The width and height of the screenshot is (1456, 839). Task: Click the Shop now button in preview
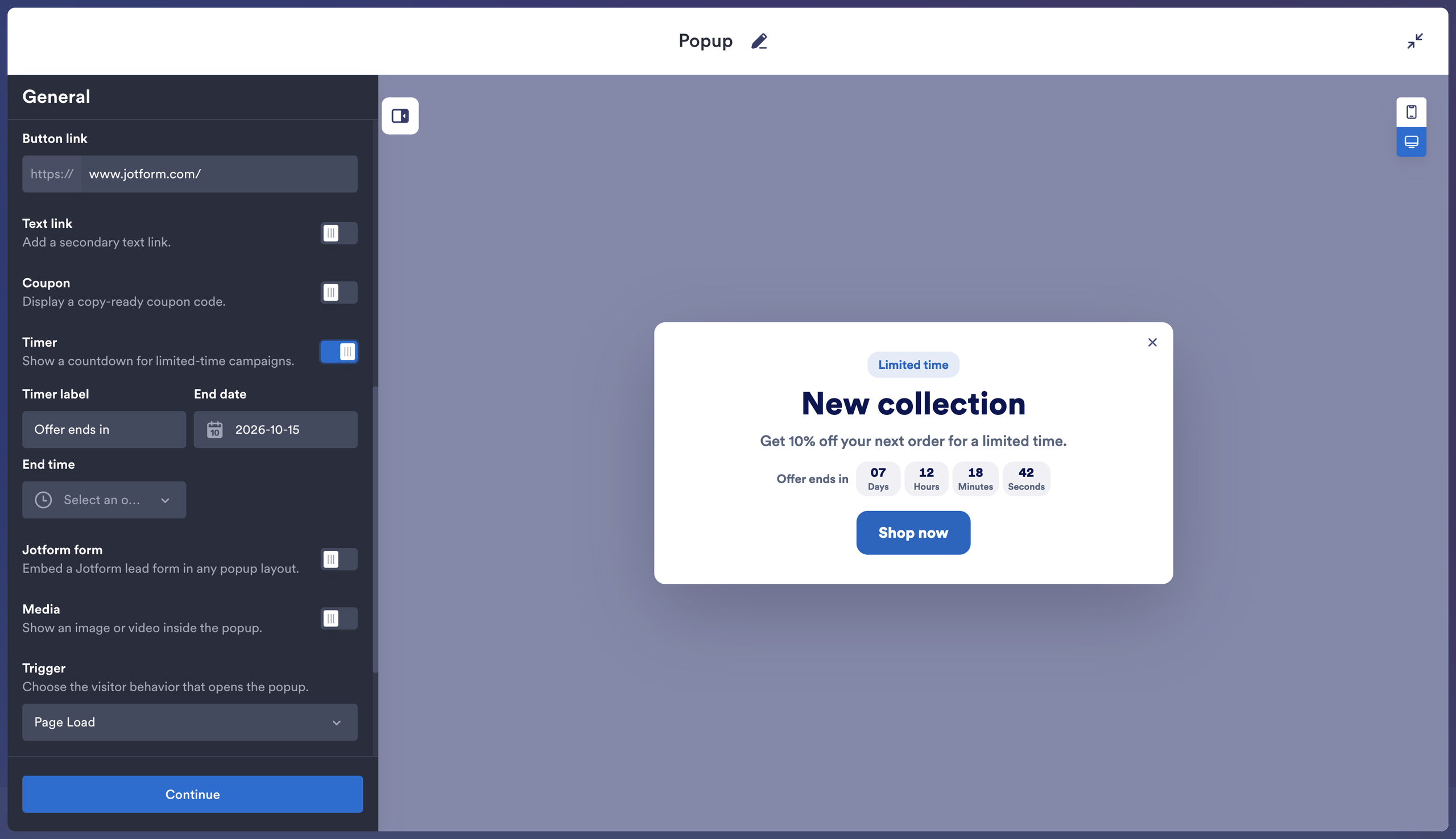coord(913,533)
